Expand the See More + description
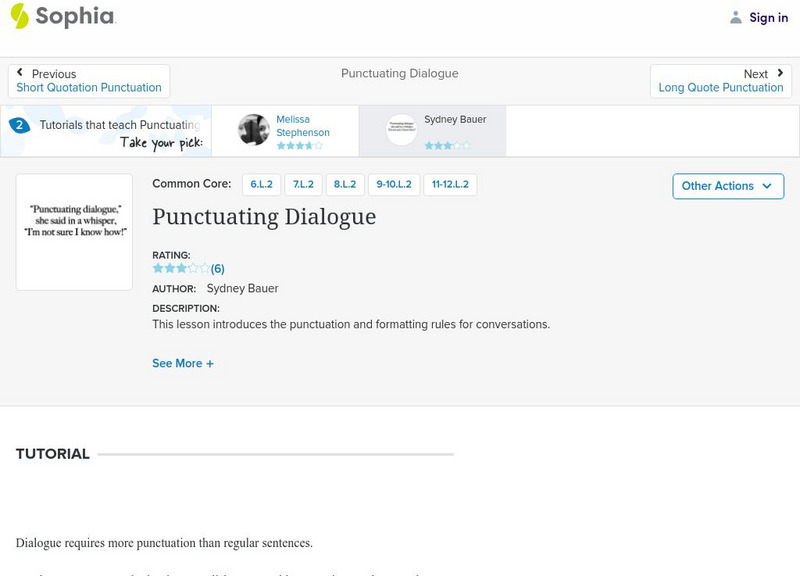 click(183, 363)
